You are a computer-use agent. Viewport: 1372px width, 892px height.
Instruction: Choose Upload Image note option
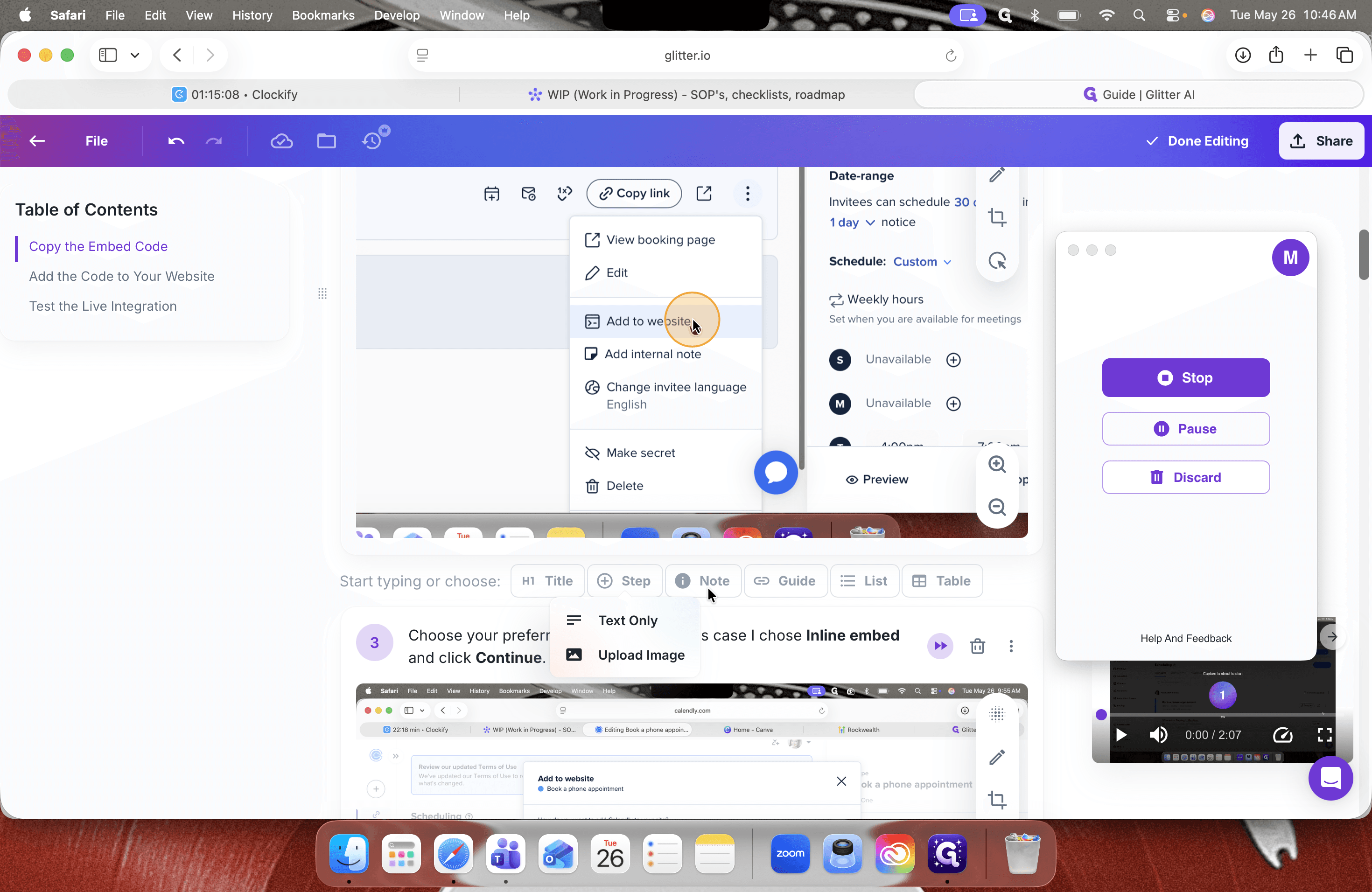click(x=625, y=655)
